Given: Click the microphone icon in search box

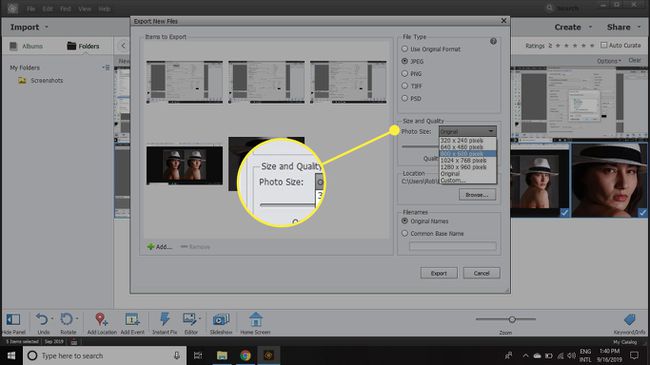Looking at the screenshot, I should (x=177, y=355).
